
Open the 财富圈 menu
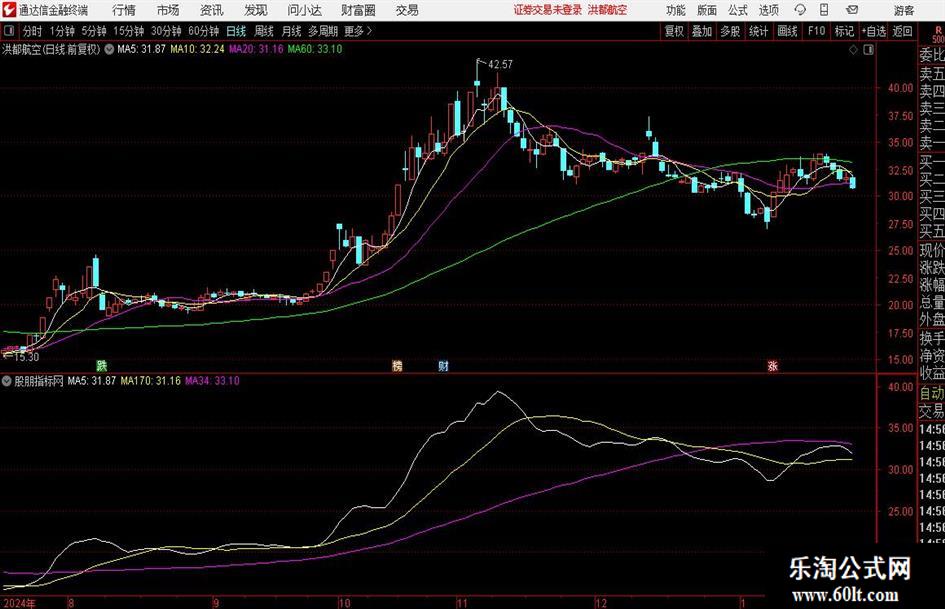point(359,10)
